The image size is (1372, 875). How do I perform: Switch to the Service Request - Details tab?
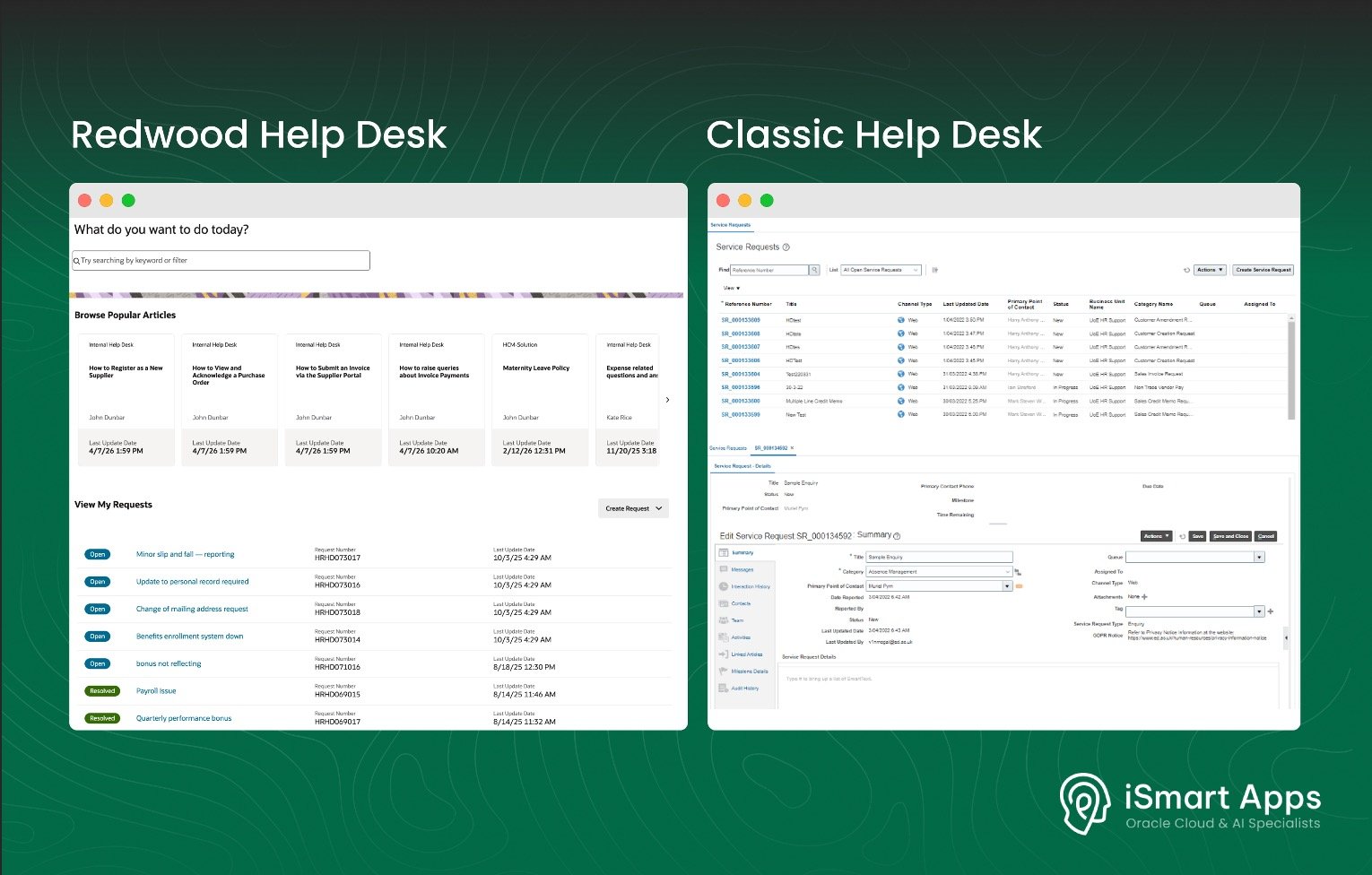[x=742, y=466]
